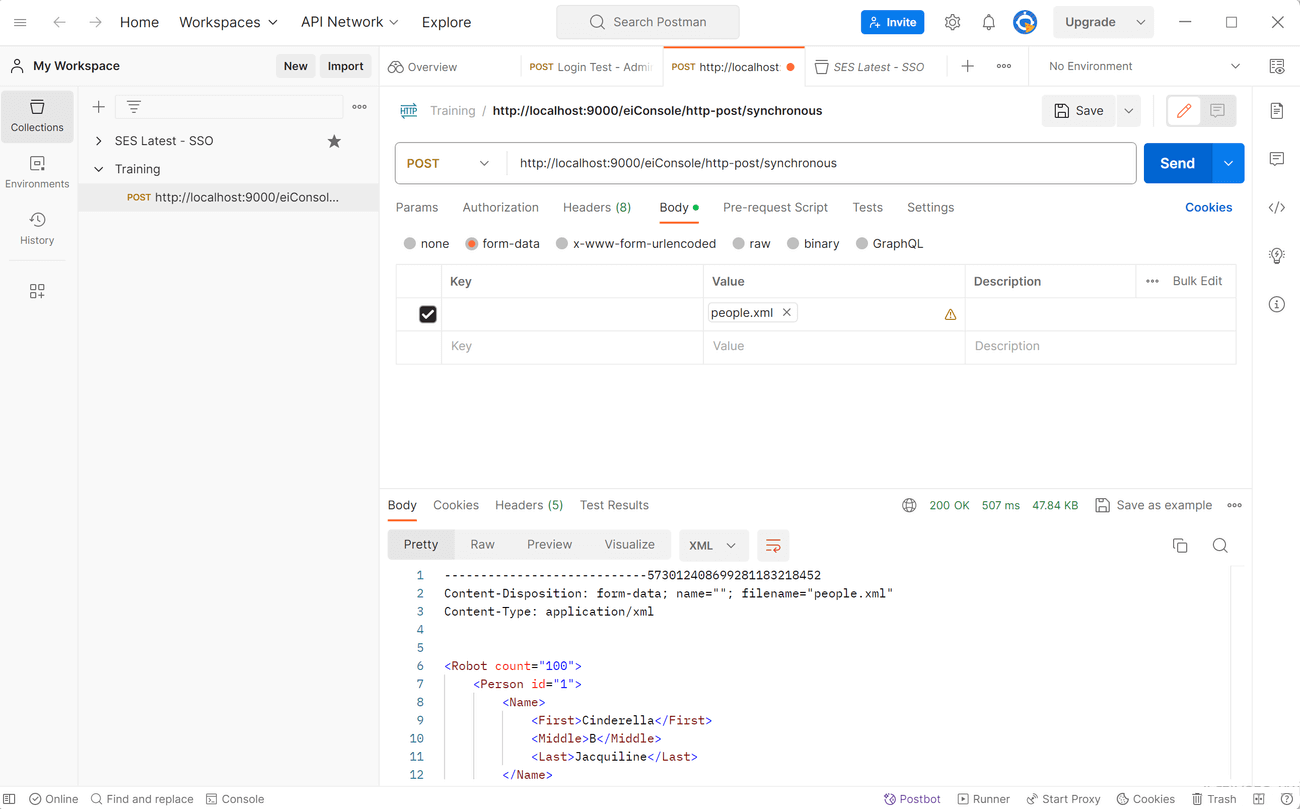The height and width of the screenshot is (809, 1300).
Task: Toggle line wrap in response
Action: [773, 545]
